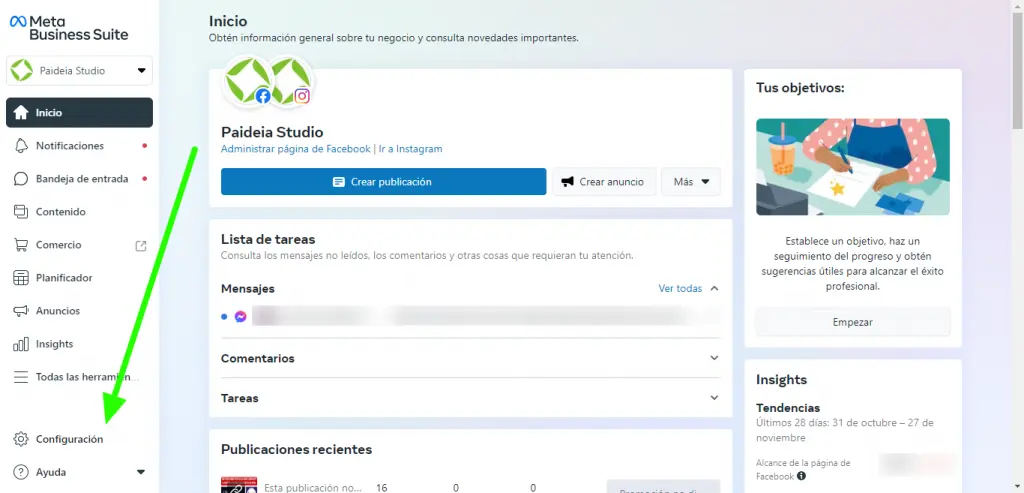Viewport: 1024px width, 493px height.
Task: Open Comercio external link icon
Action: pos(140,246)
